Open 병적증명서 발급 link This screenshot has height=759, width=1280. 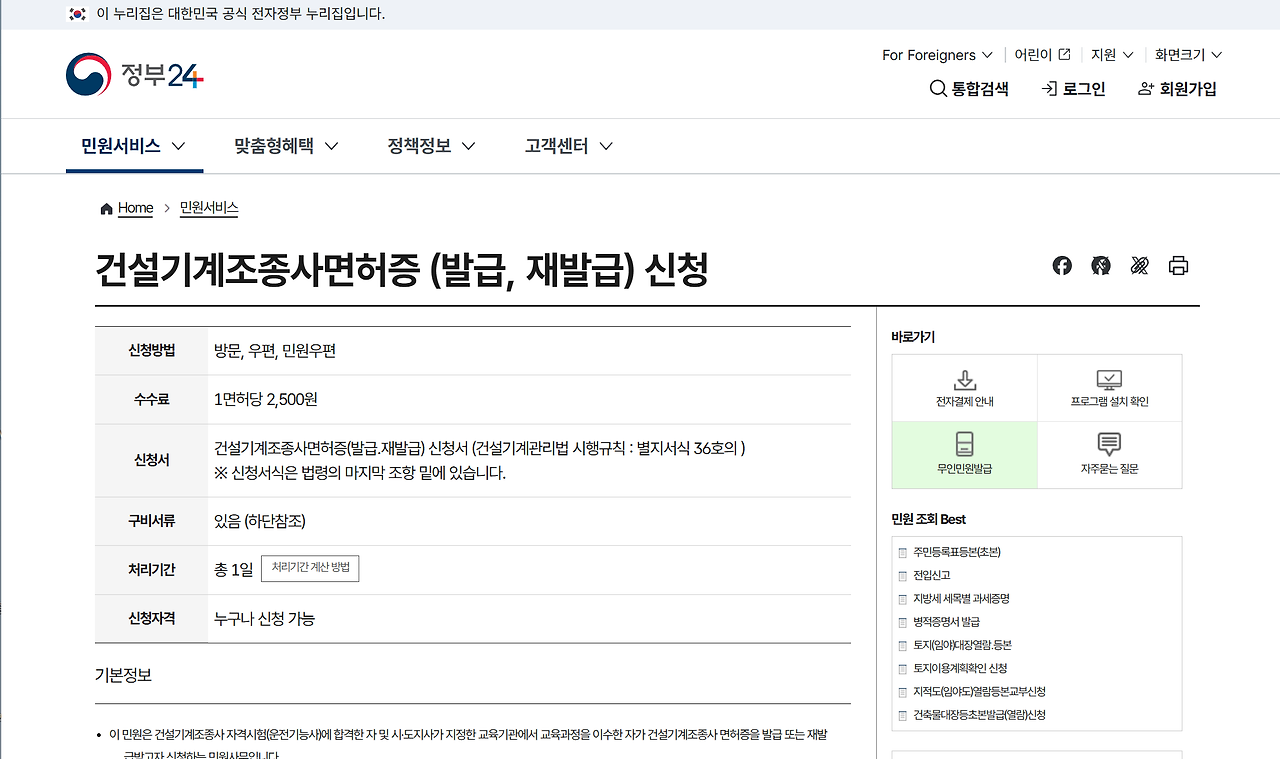click(946, 622)
